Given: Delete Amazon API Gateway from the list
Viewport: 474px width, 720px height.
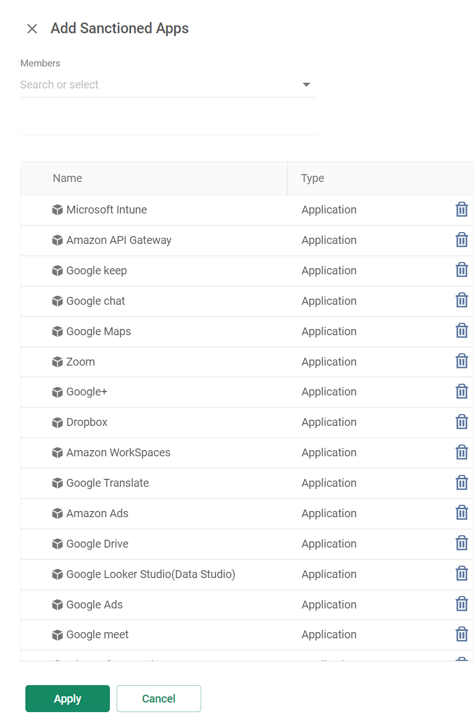Looking at the screenshot, I should (x=462, y=240).
